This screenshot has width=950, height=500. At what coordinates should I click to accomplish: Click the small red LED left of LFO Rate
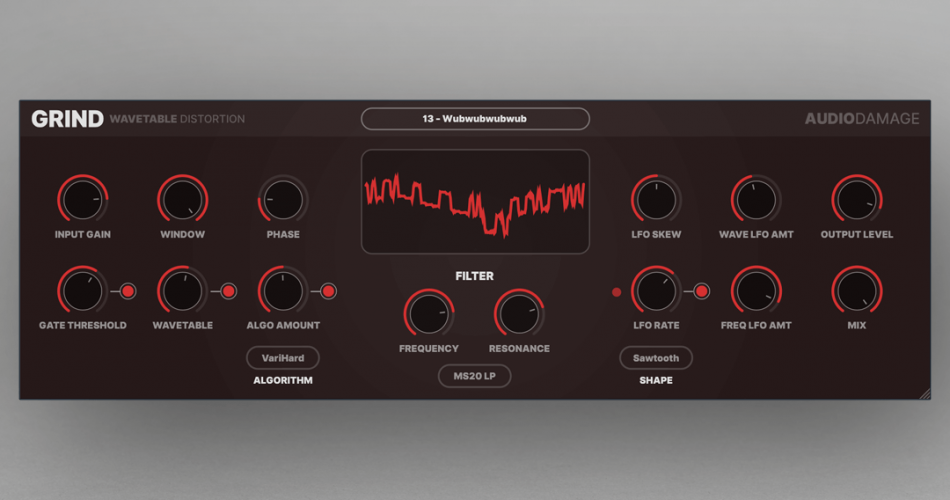pos(616,292)
